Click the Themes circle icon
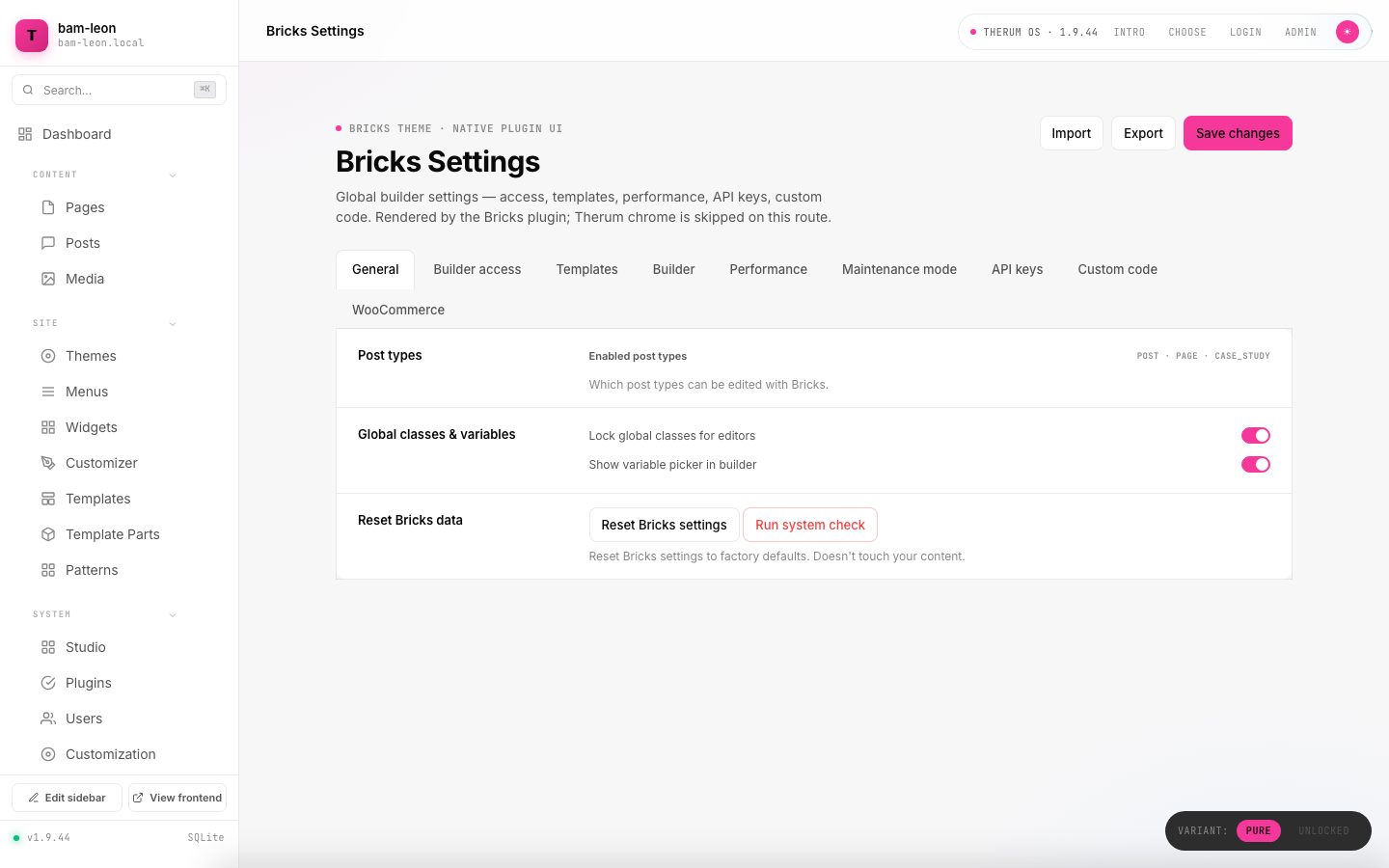The image size is (1389, 868). pyautogui.click(x=48, y=356)
